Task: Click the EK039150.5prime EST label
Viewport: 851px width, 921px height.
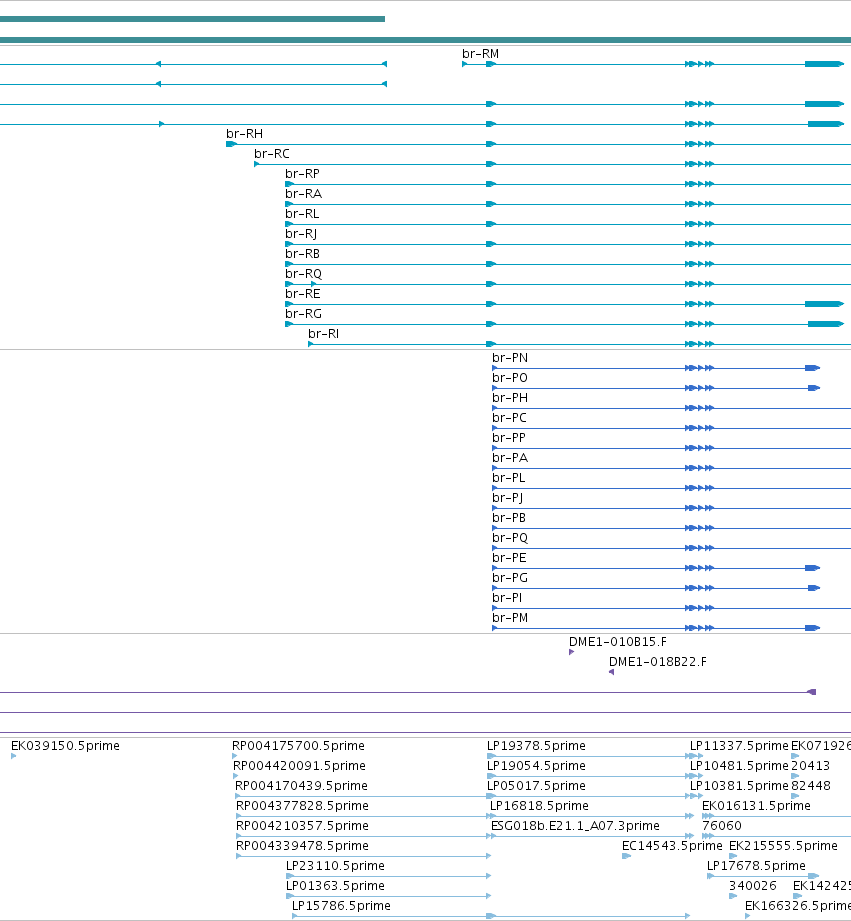Action: click(x=65, y=745)
